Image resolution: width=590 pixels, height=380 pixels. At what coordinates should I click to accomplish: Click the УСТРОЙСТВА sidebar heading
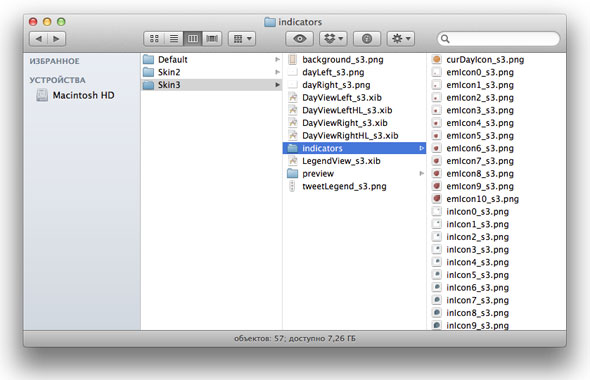(x=58, y=80)
